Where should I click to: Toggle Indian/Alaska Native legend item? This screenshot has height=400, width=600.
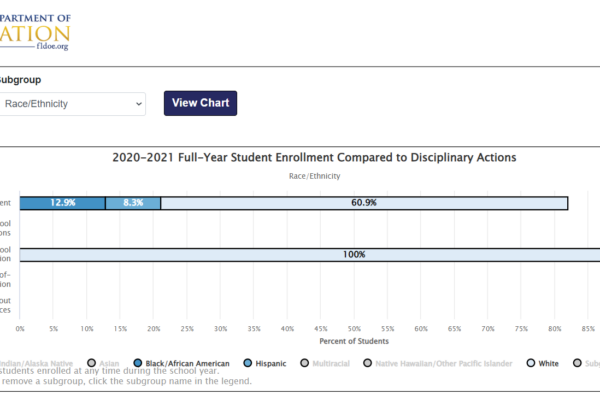pos(36,363)
